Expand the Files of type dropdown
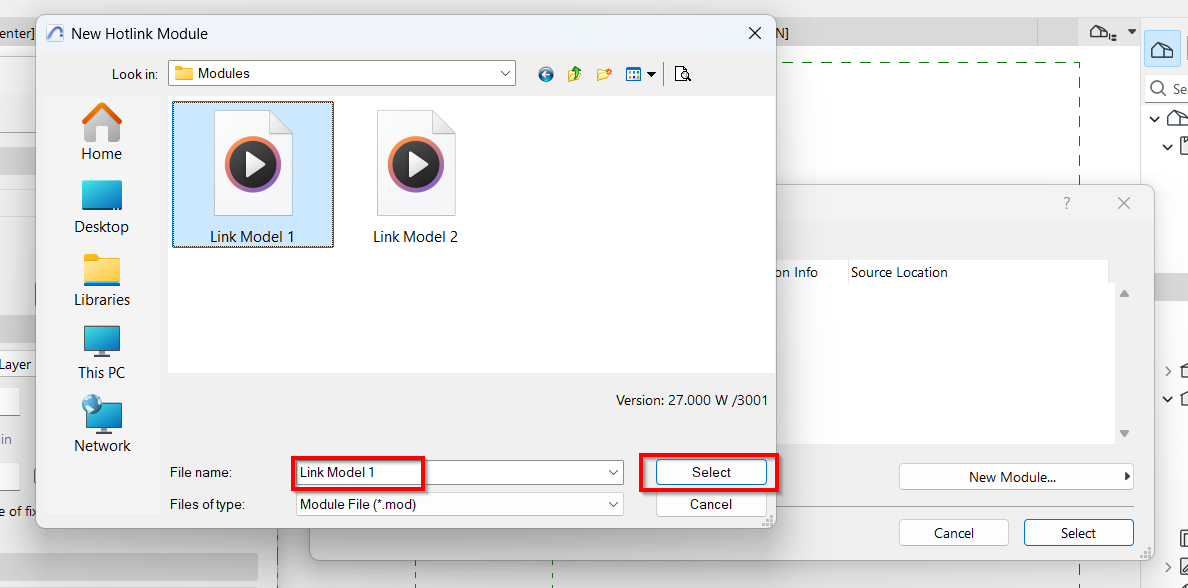 (613, 505)
